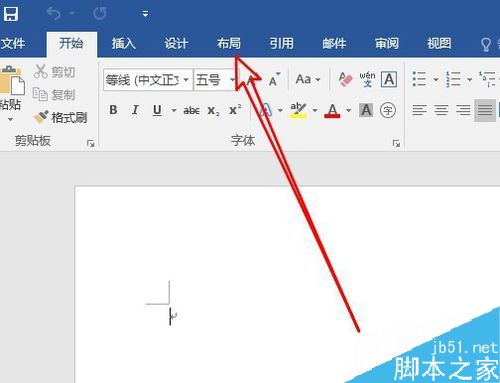500x383 pixels.
Task: Align text left
Action: 419,110
